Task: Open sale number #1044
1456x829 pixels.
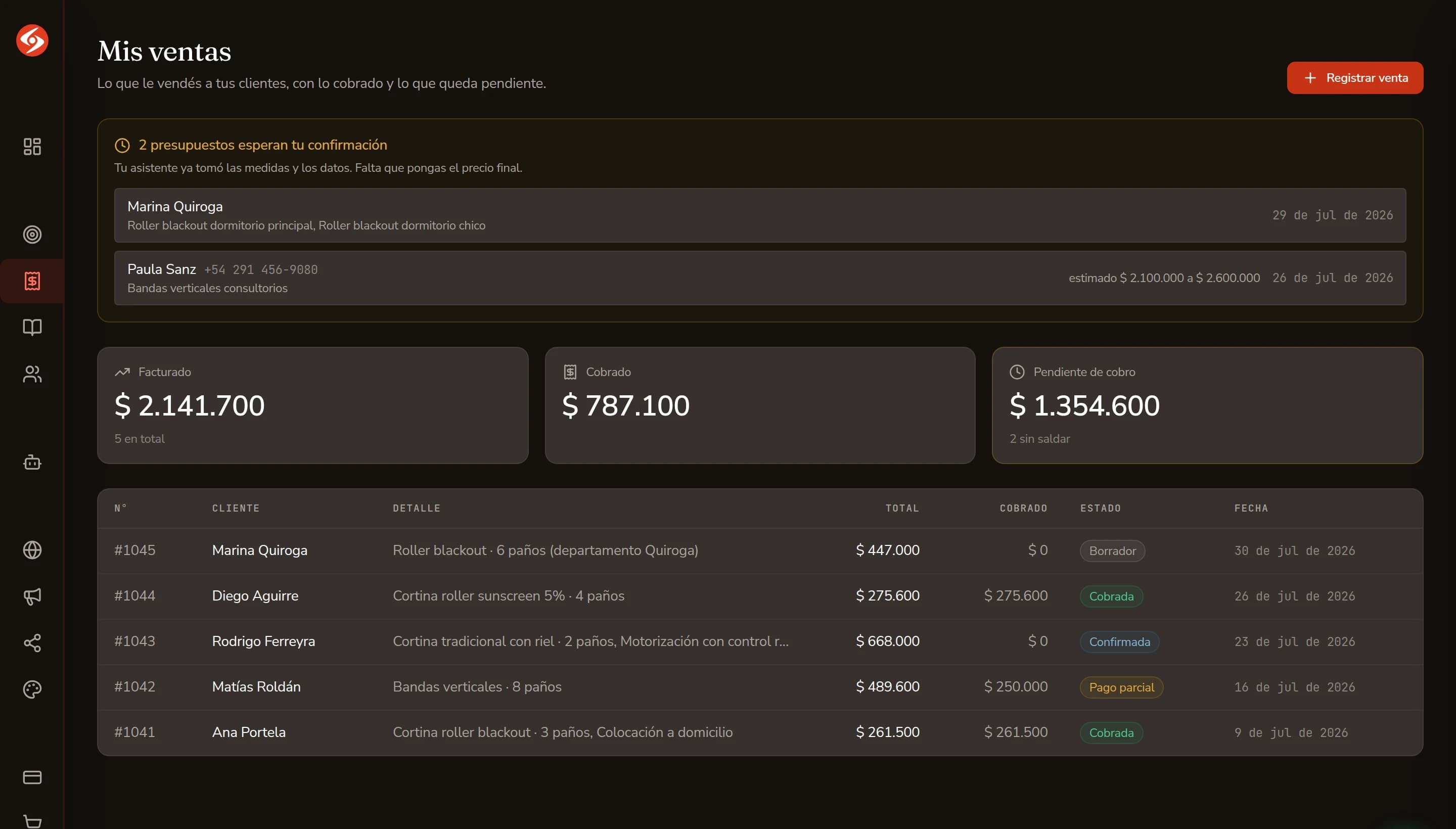Action: click(135, 595)
